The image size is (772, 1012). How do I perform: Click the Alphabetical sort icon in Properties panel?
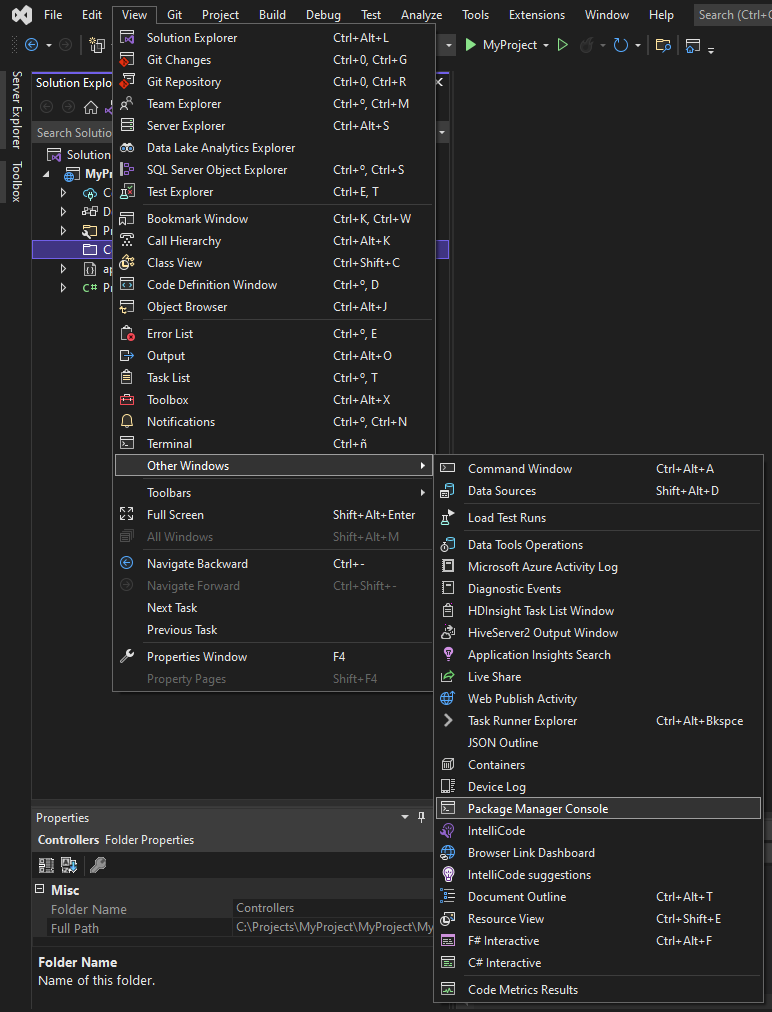point(68,865)
